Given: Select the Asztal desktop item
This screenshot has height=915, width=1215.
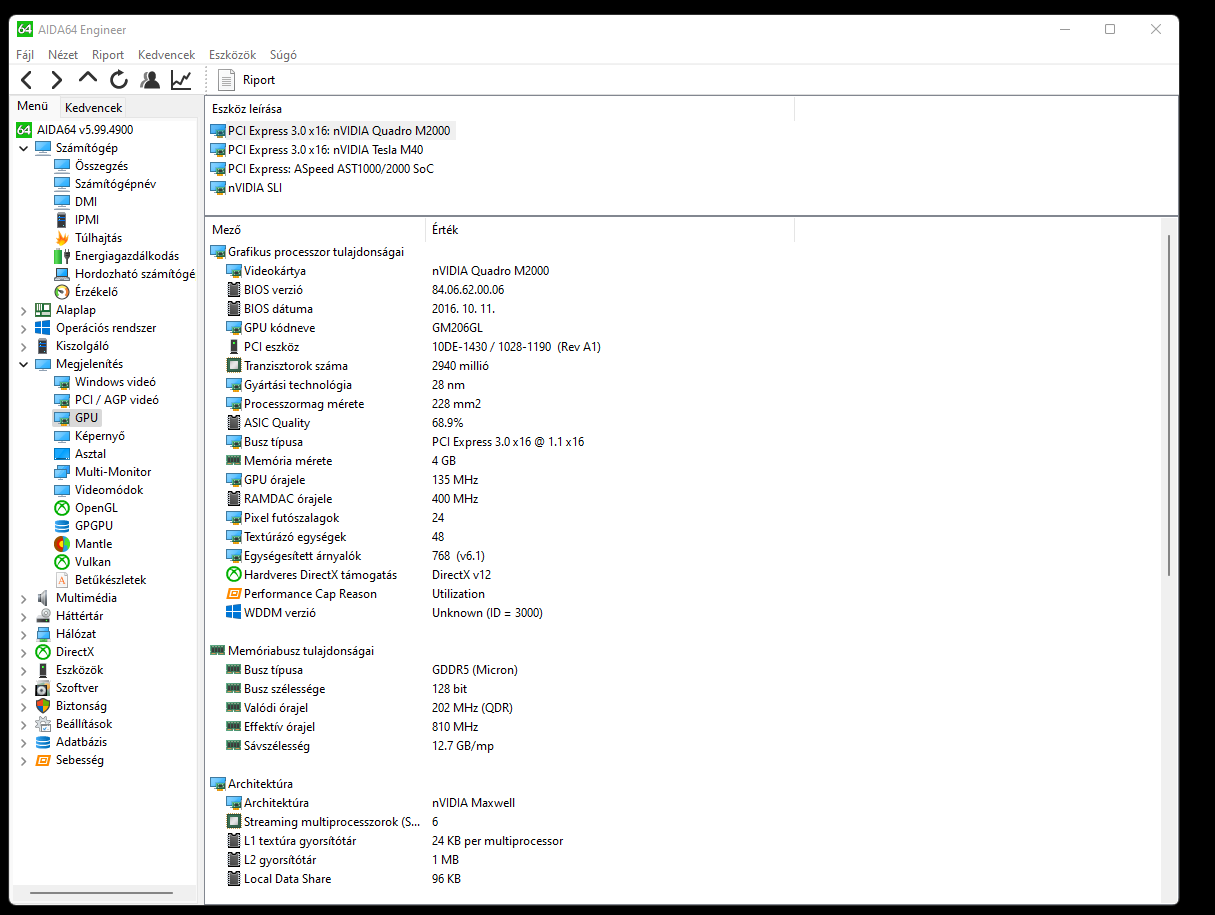Looking at the screenshot, I should [x=80, y=454].
